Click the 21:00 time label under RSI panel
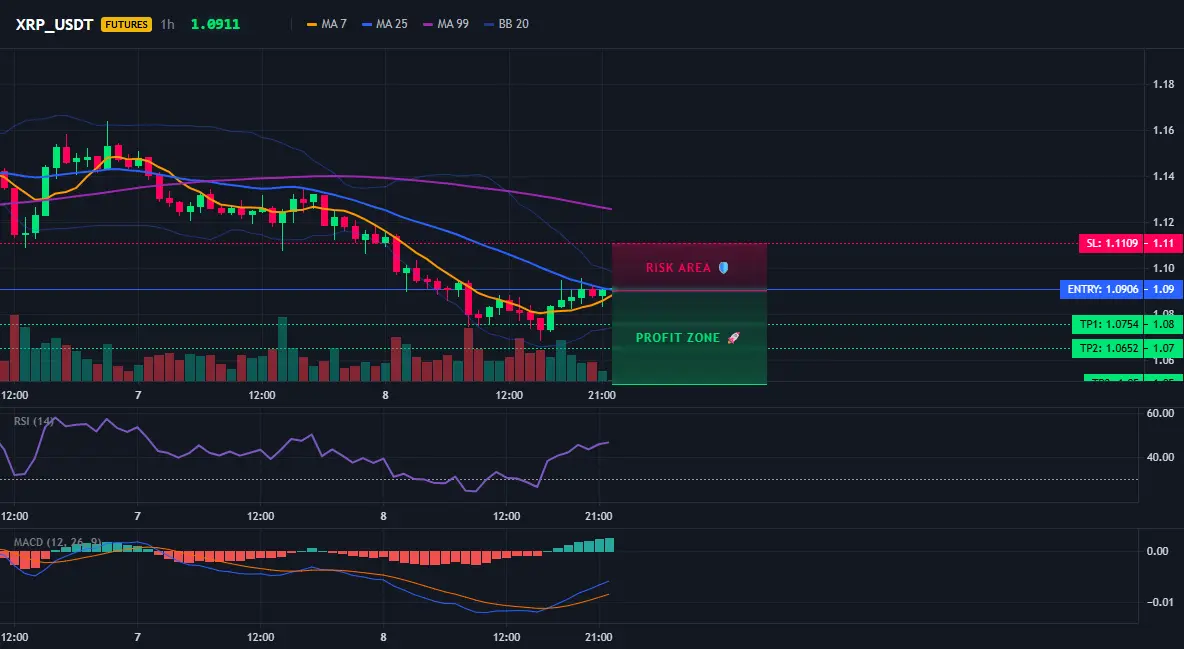 pyautogui.click(x=598, y=516)
